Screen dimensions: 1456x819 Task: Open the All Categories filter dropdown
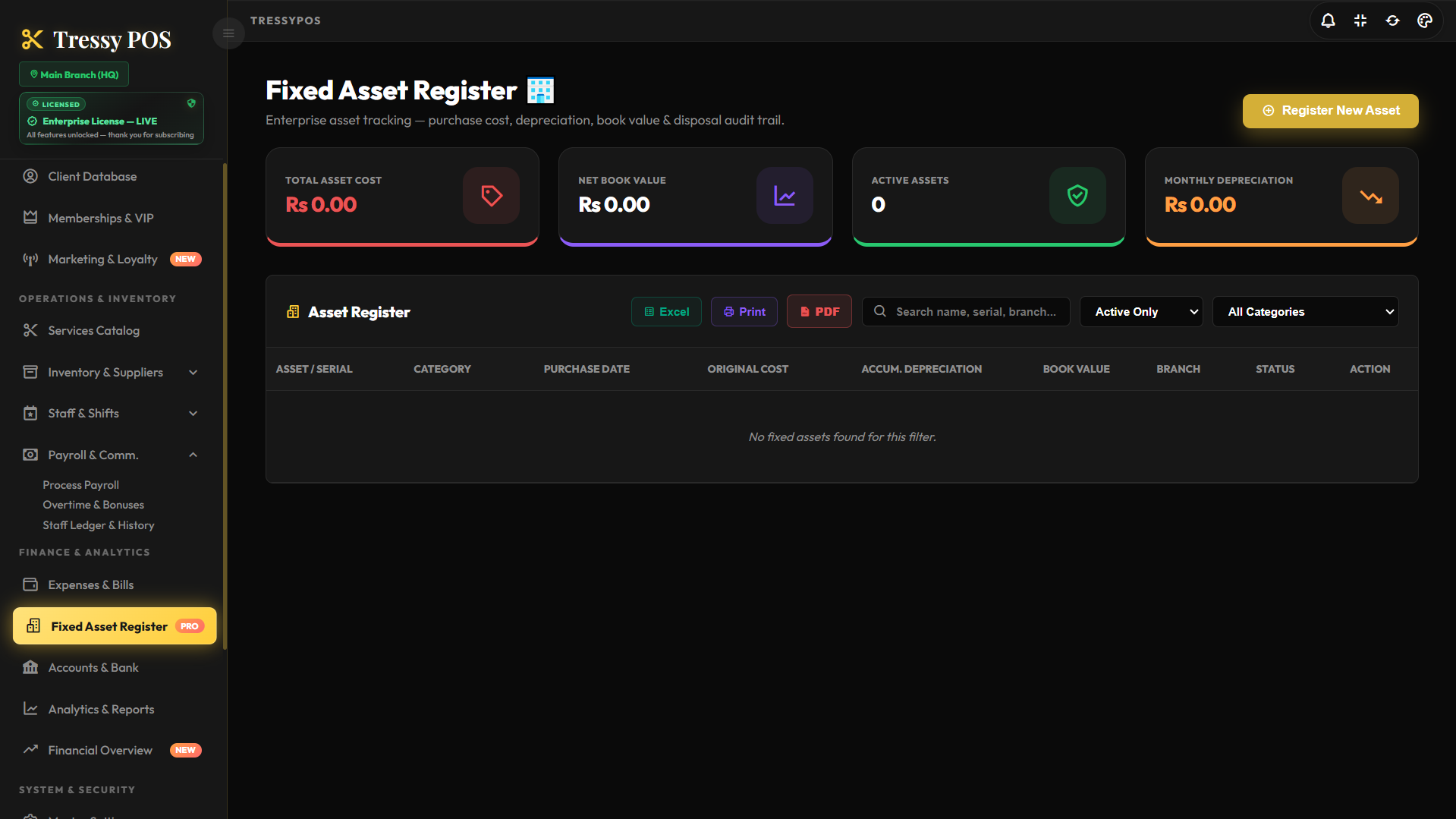point(1305,311)
